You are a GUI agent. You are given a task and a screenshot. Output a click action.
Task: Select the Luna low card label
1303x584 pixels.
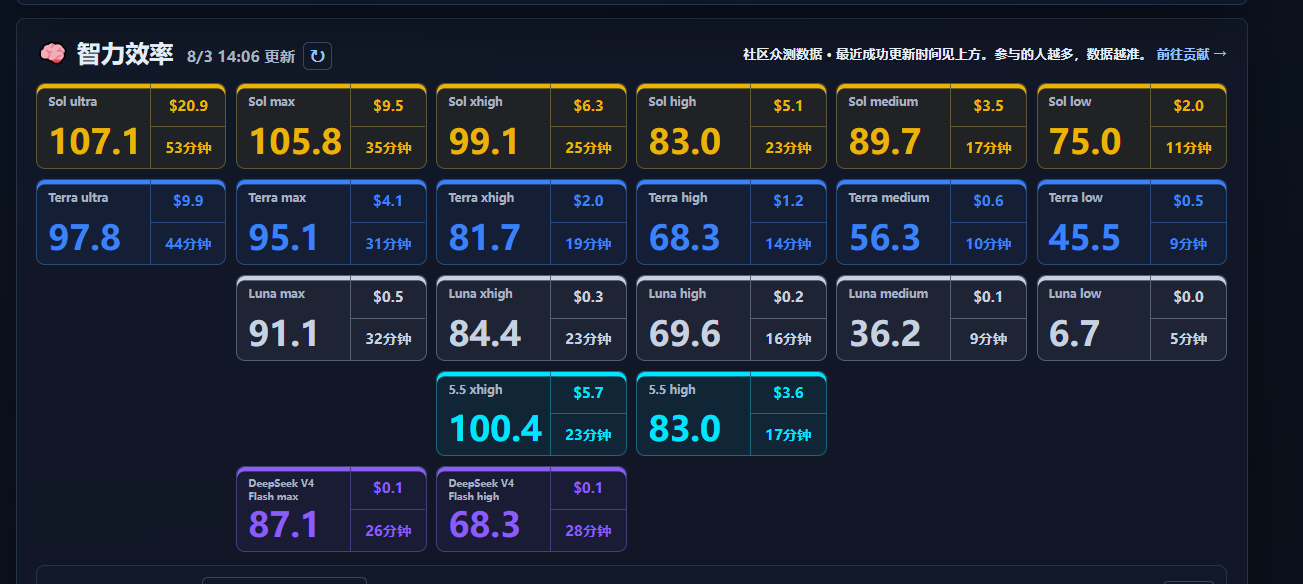(x=1075, y=294)
